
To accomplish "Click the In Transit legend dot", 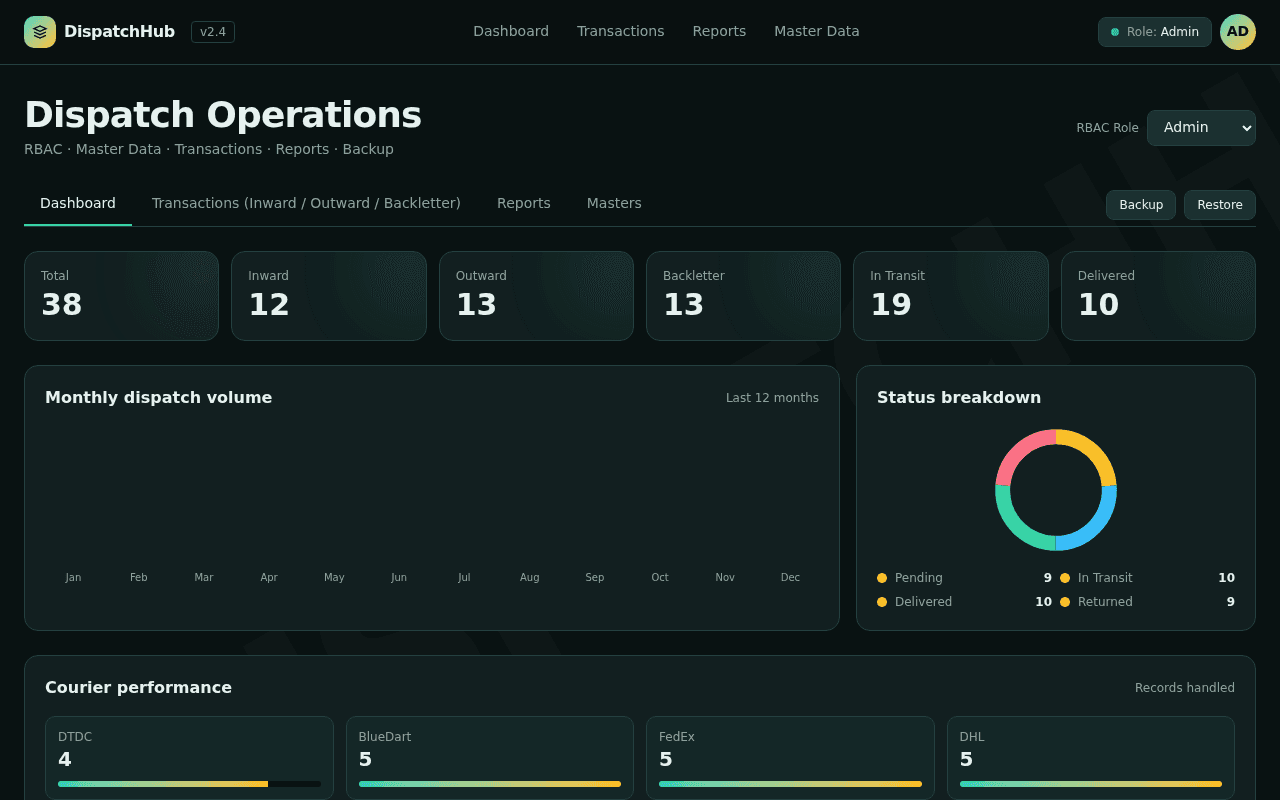I will click(1065, 578).
